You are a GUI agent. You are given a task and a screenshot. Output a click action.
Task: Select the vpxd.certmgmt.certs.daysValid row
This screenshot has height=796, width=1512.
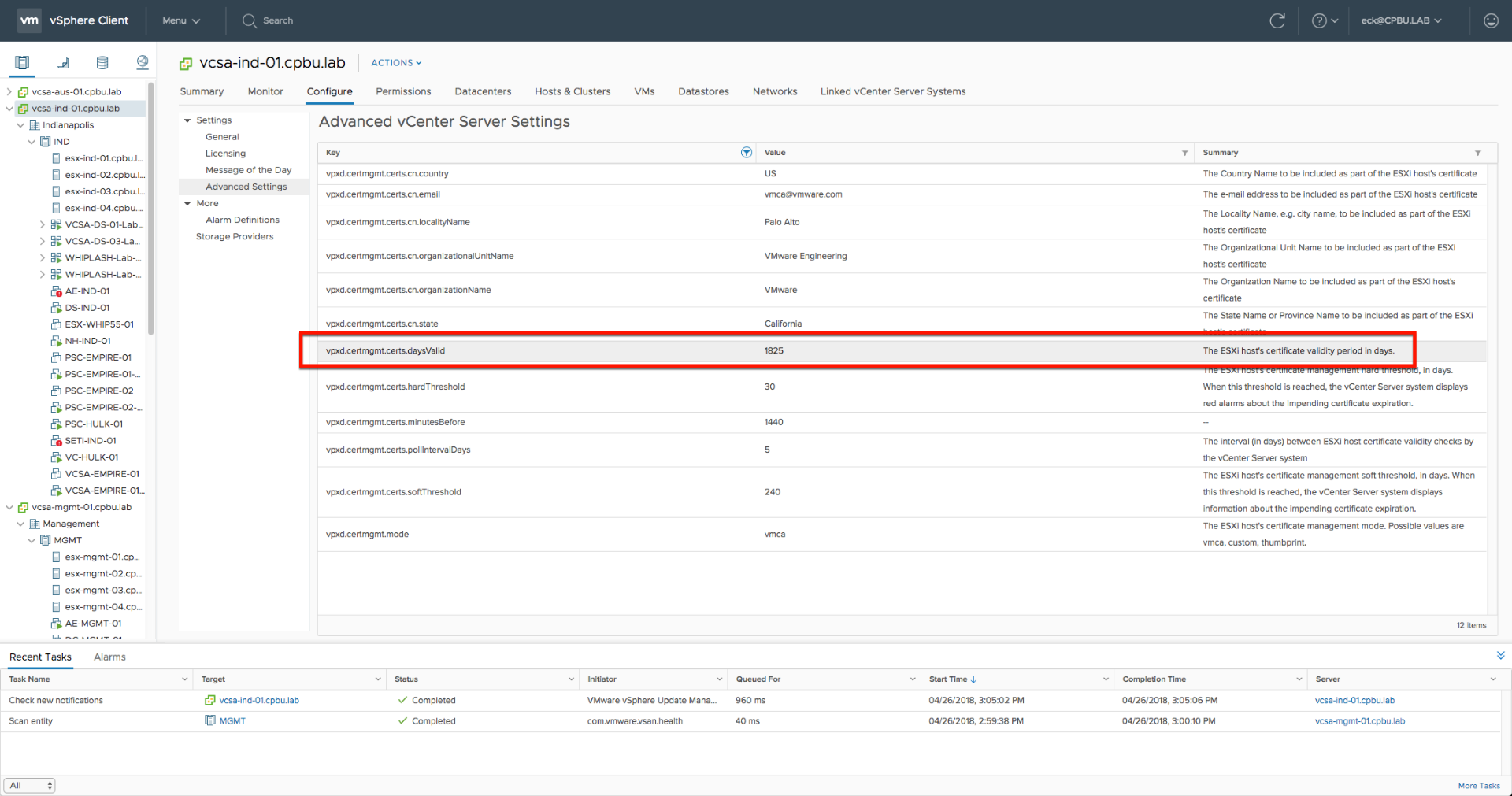tap(902, 351)
